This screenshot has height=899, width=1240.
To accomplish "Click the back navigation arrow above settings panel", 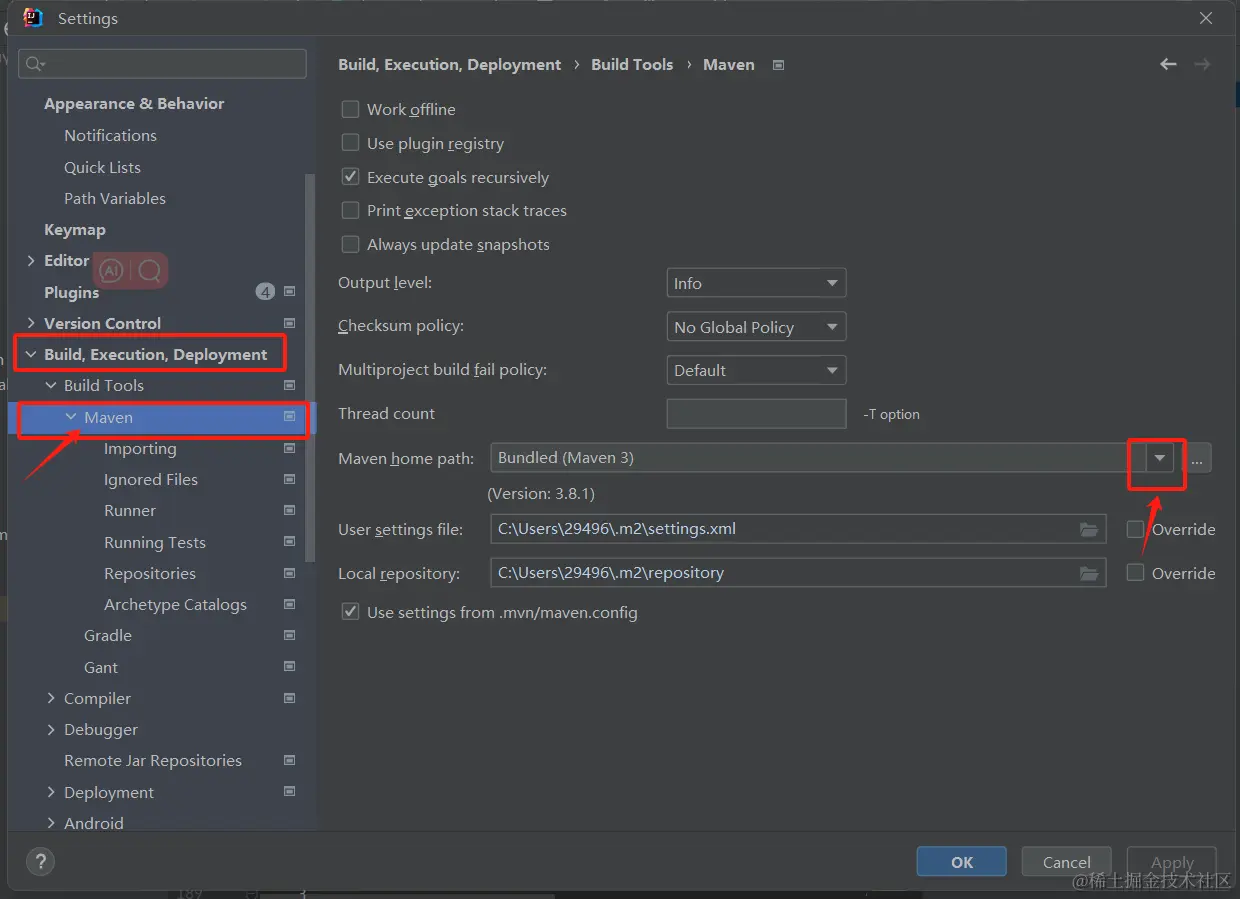I will click(1168, 64).
